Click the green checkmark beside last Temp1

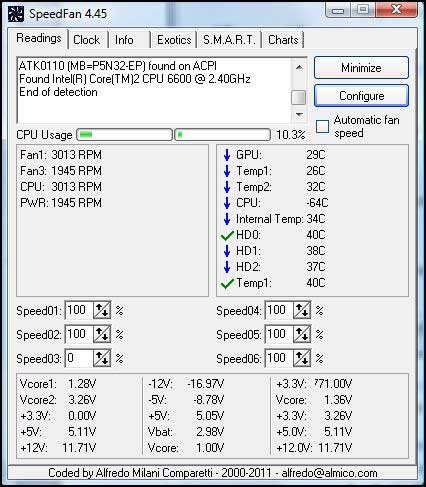tap(227, 284)
